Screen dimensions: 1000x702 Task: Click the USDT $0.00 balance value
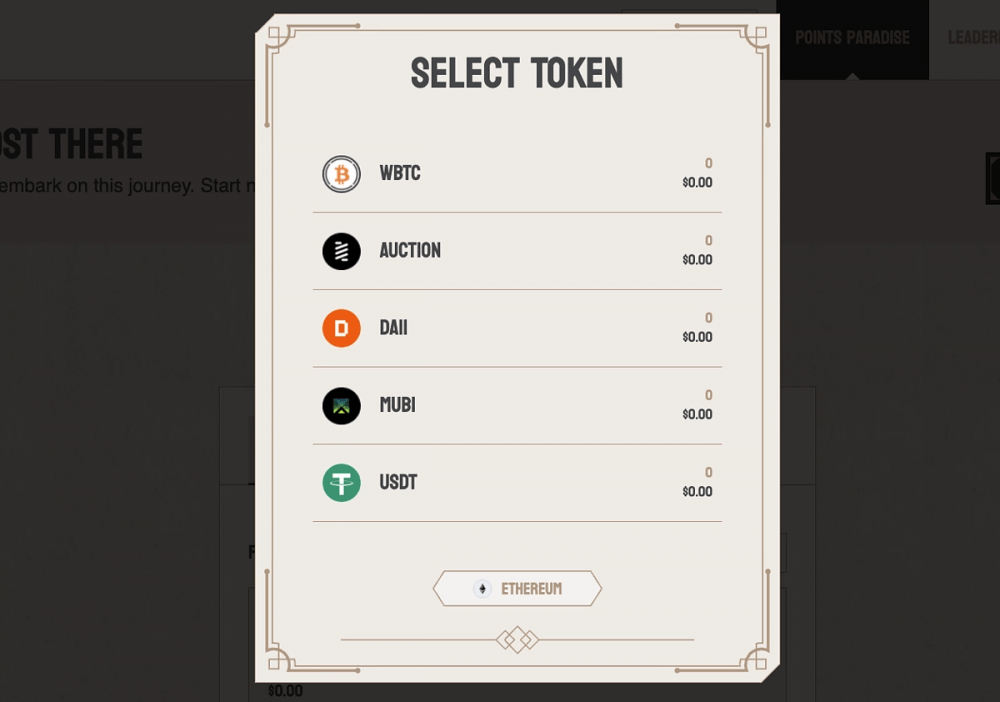click(697, 492)
